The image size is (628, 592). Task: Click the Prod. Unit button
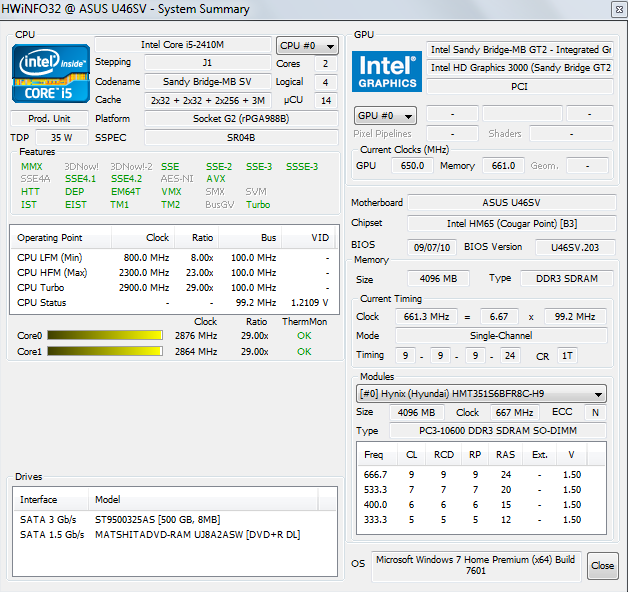(49, 119)
